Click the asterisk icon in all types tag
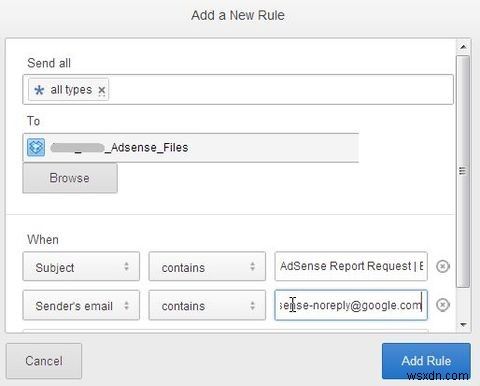 pos(39,90)
